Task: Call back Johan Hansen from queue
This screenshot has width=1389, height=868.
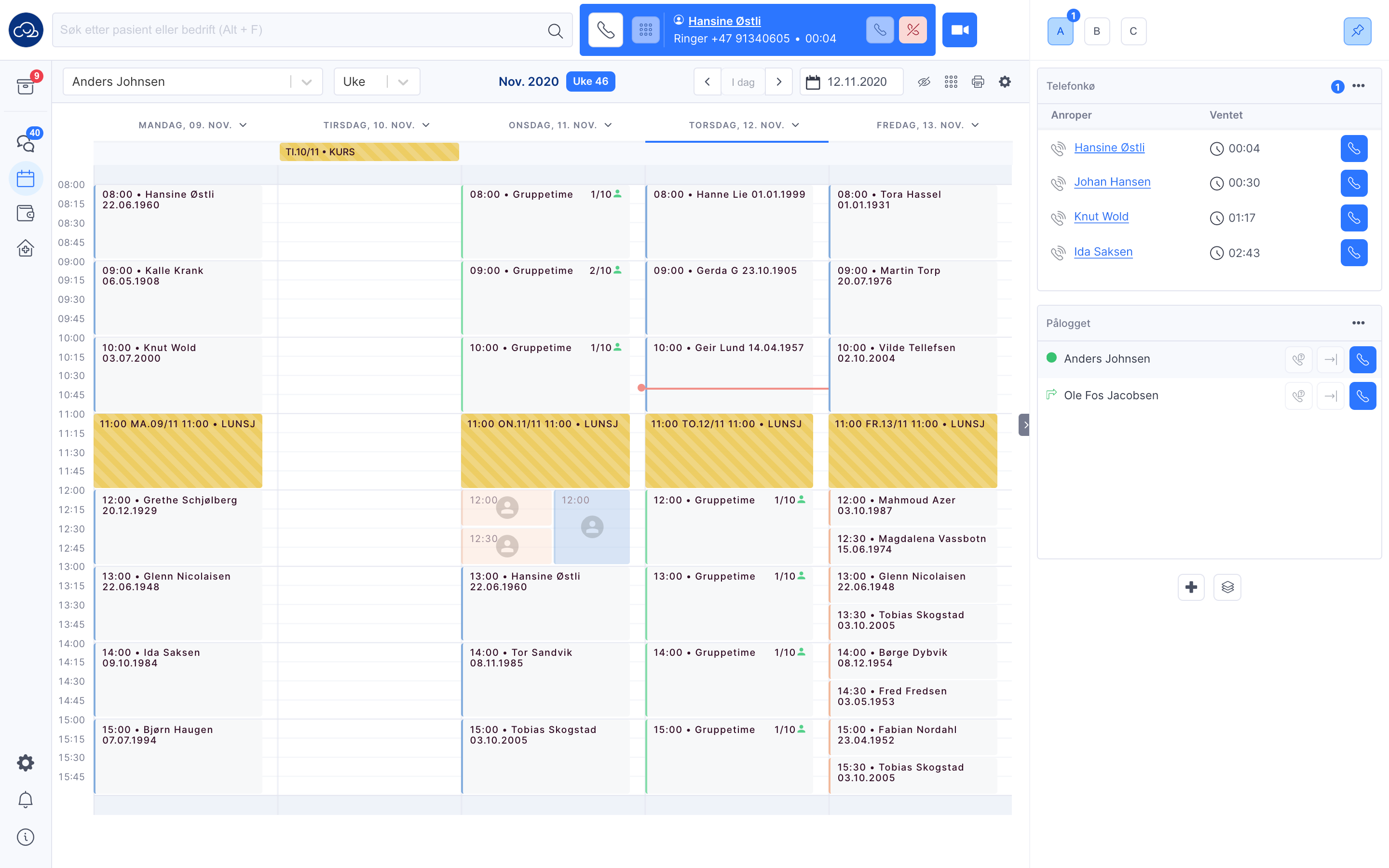Action: click(x=1354, y=183)
